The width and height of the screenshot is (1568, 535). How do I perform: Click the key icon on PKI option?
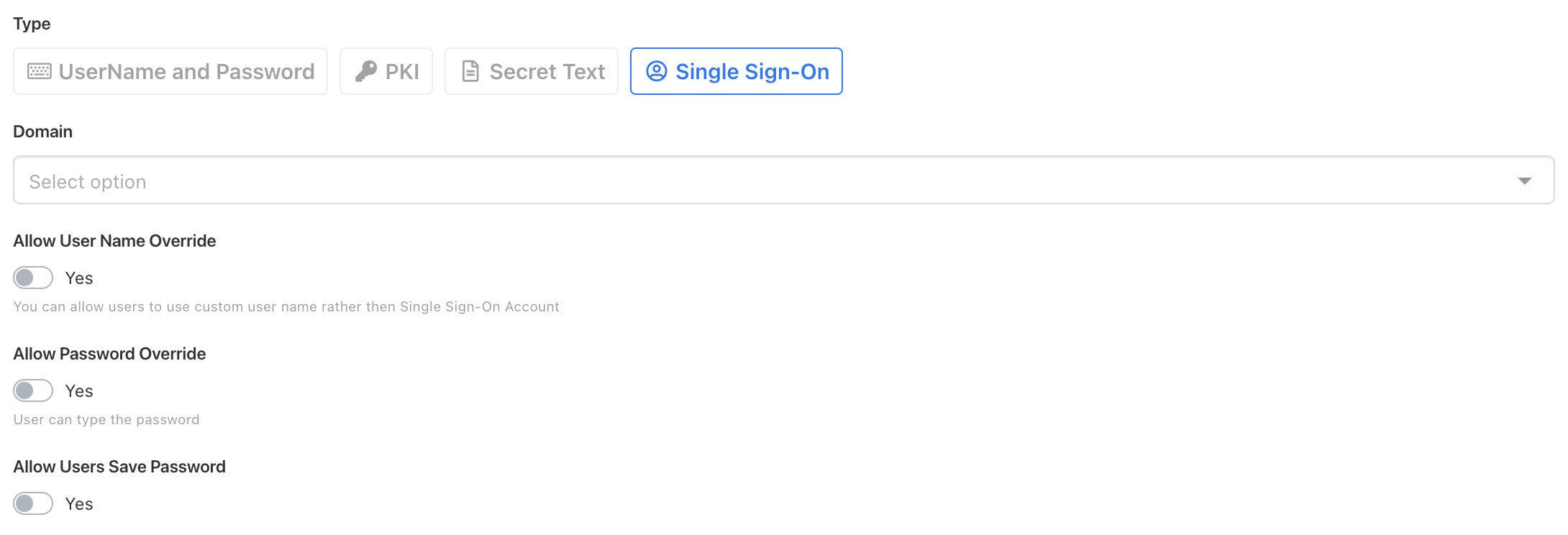pos(366,71)
